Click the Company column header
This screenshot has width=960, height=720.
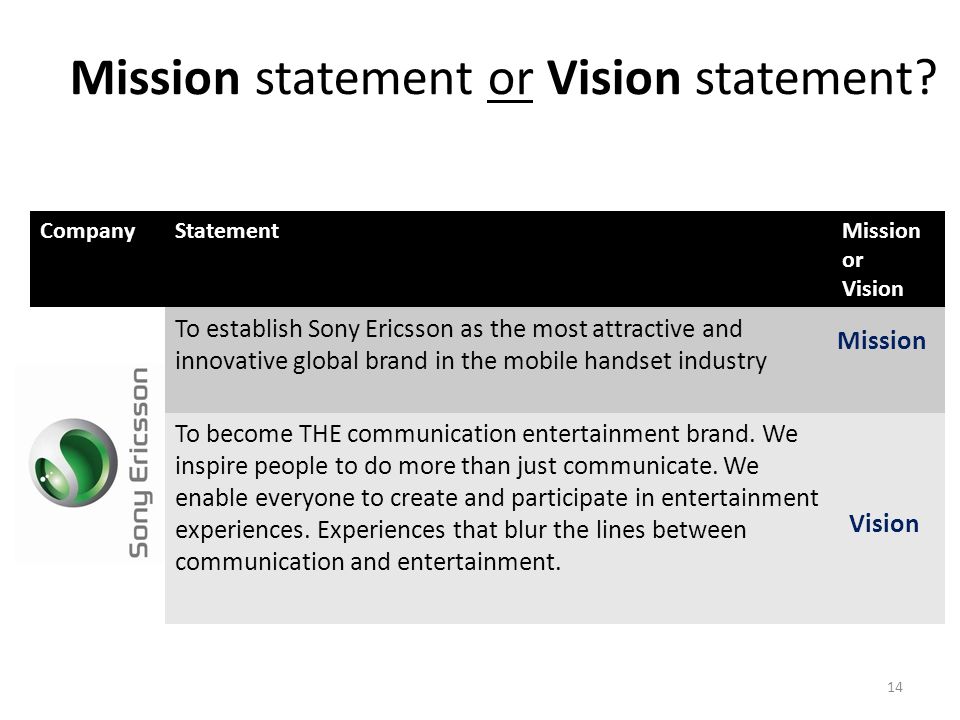click(x=88, y=231)
